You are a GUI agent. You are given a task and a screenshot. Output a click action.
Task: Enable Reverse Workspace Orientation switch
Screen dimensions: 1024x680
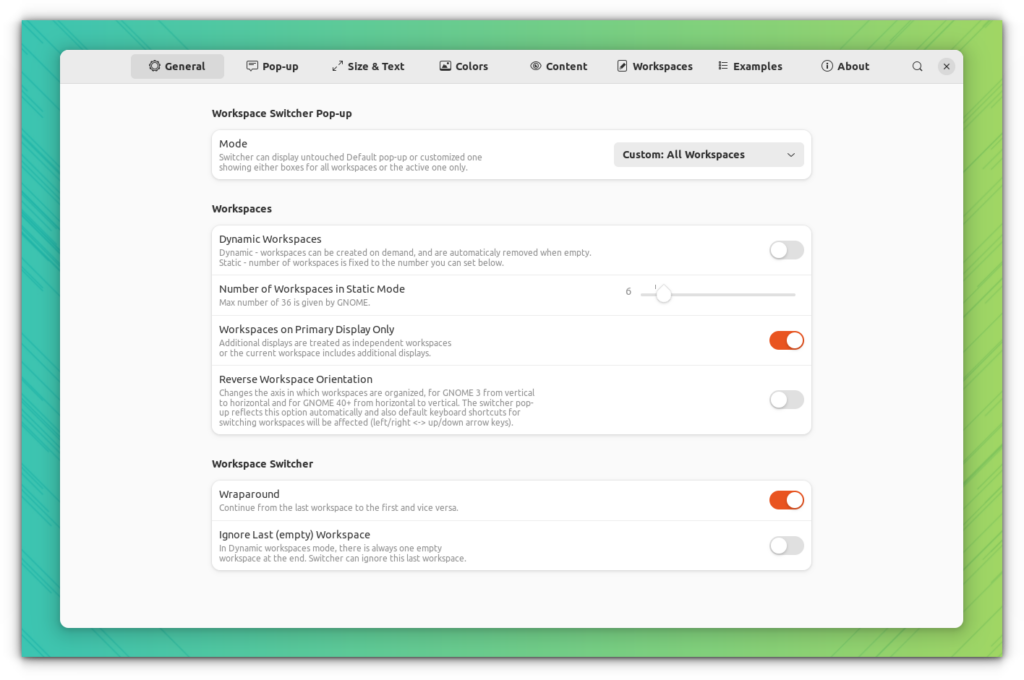coord(786,400)
